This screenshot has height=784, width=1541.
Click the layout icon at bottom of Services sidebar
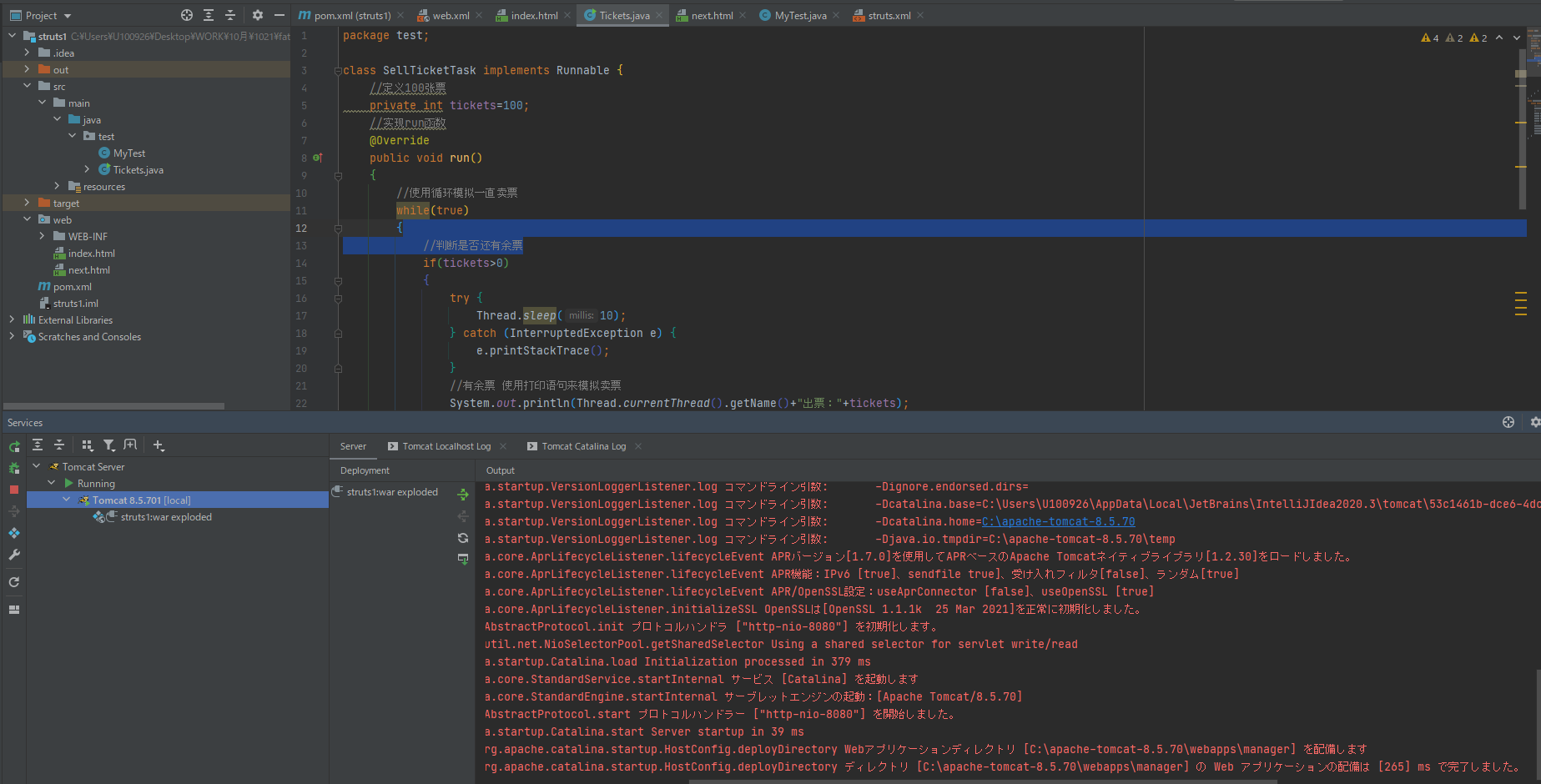(14, 610)
